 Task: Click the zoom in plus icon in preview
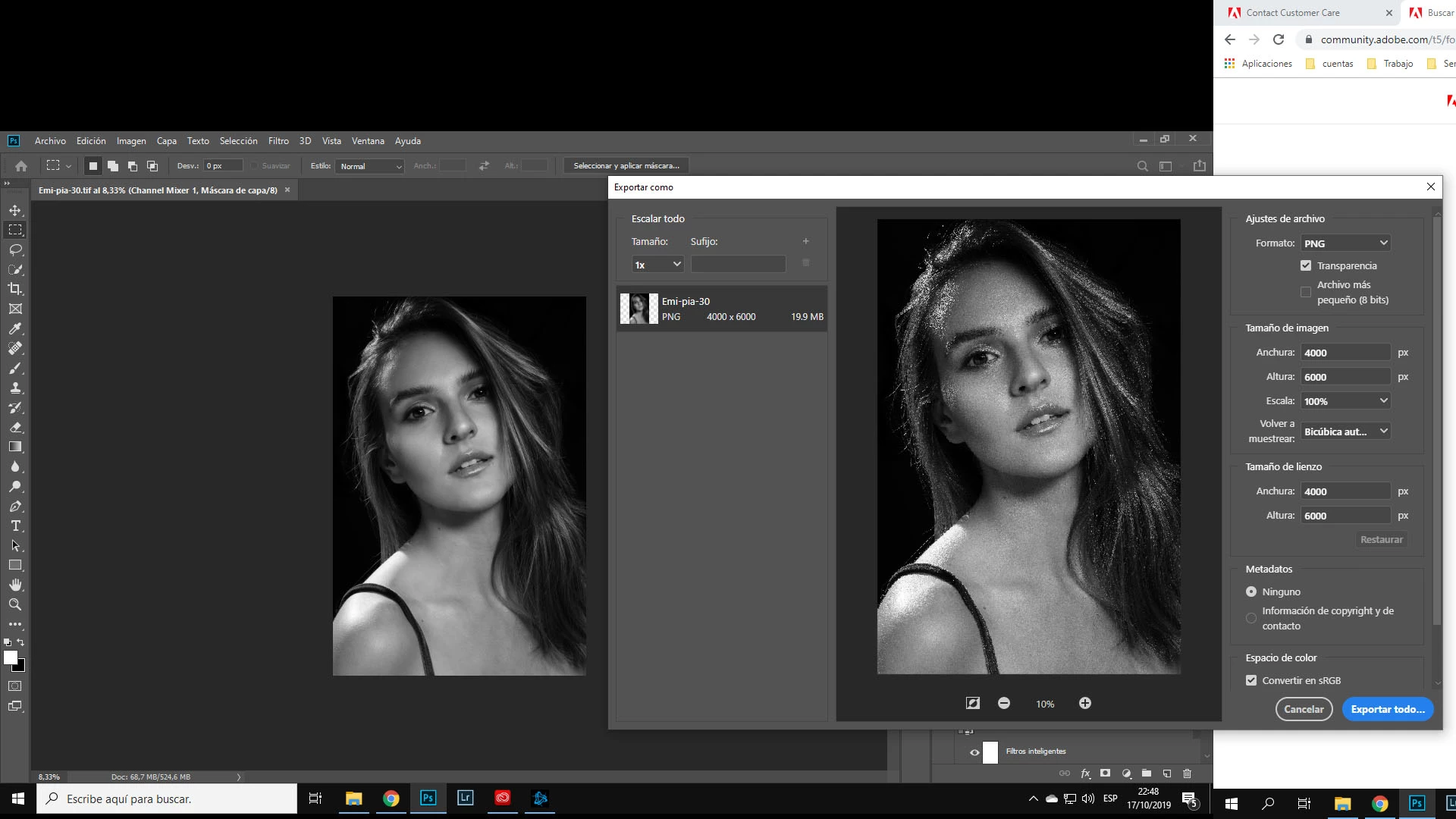click(x=1085, y=703)
